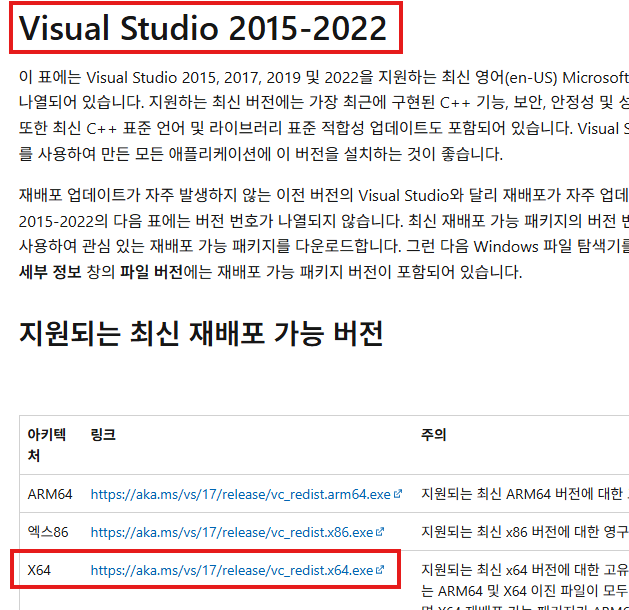This screenshot has width=629, height=610.
Task: Open the vc_redist.x86.exe download link
Action: pyautogui.click(x=232, y=532)
